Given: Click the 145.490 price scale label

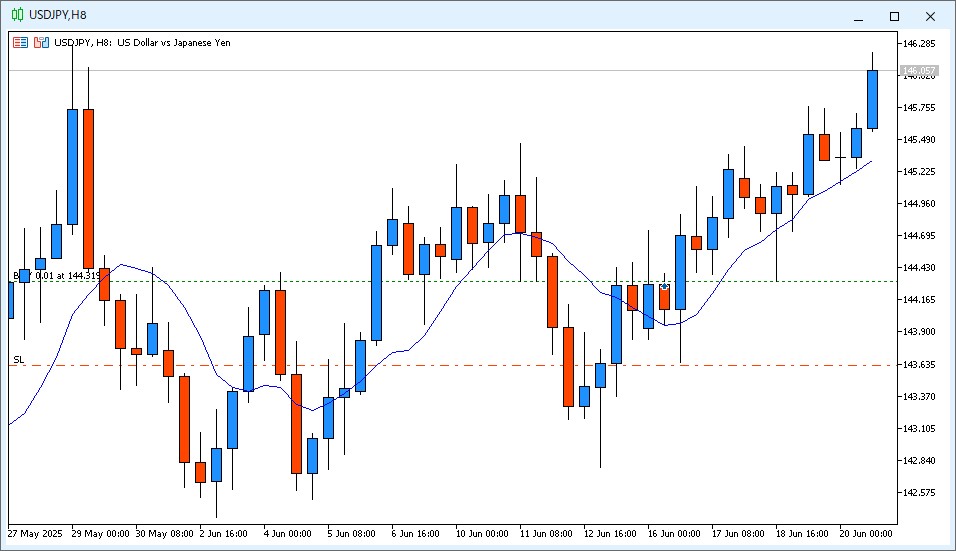Looking at the screenshot, I should point(919,140).
